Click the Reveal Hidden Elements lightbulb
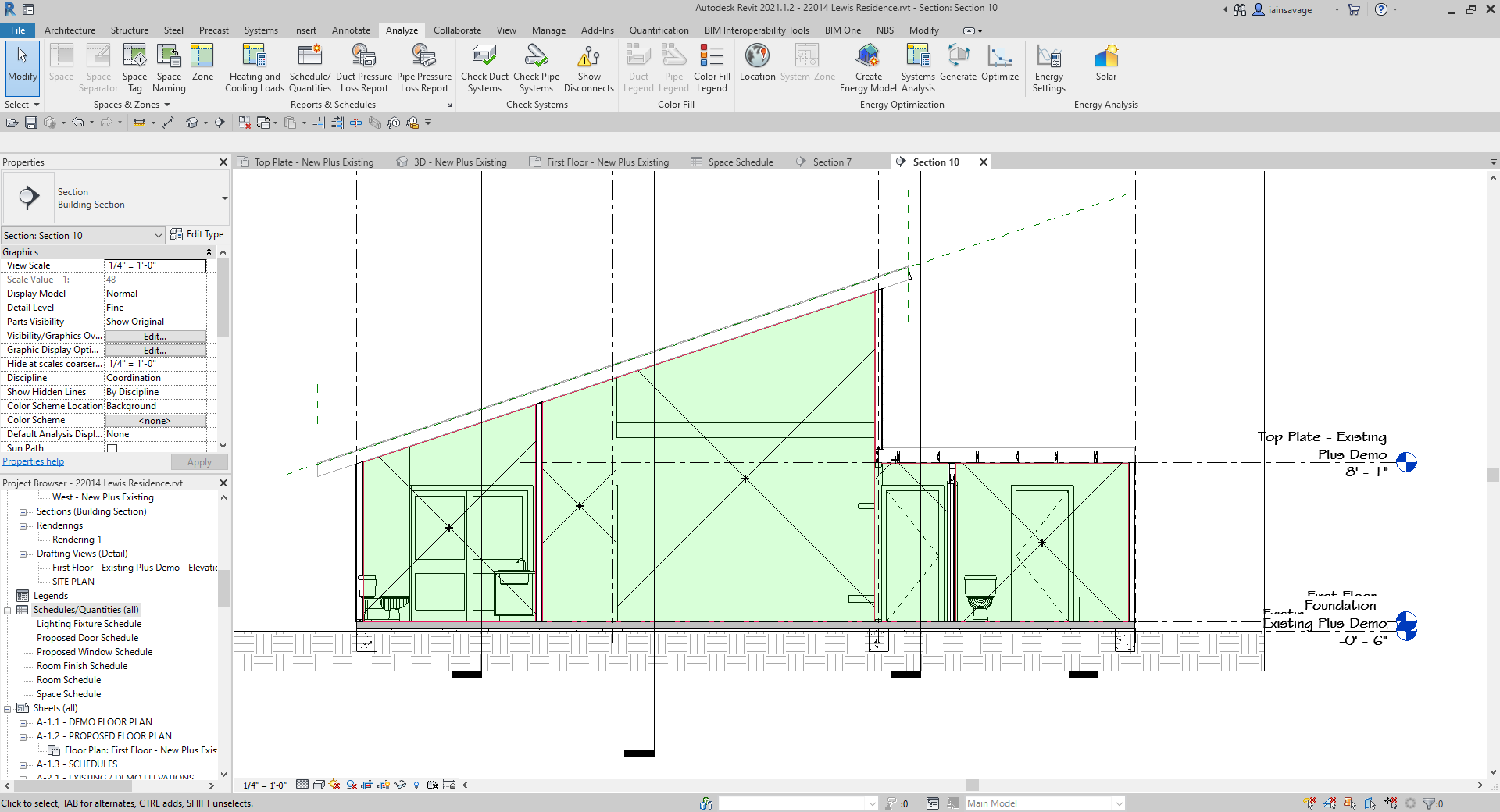 pos(416,785)
